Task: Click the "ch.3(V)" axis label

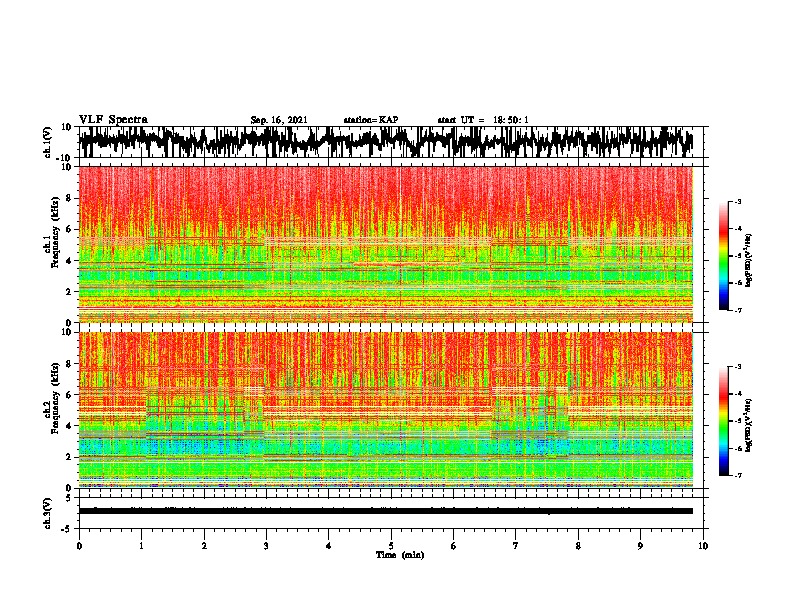Action: tap(45, 514)
